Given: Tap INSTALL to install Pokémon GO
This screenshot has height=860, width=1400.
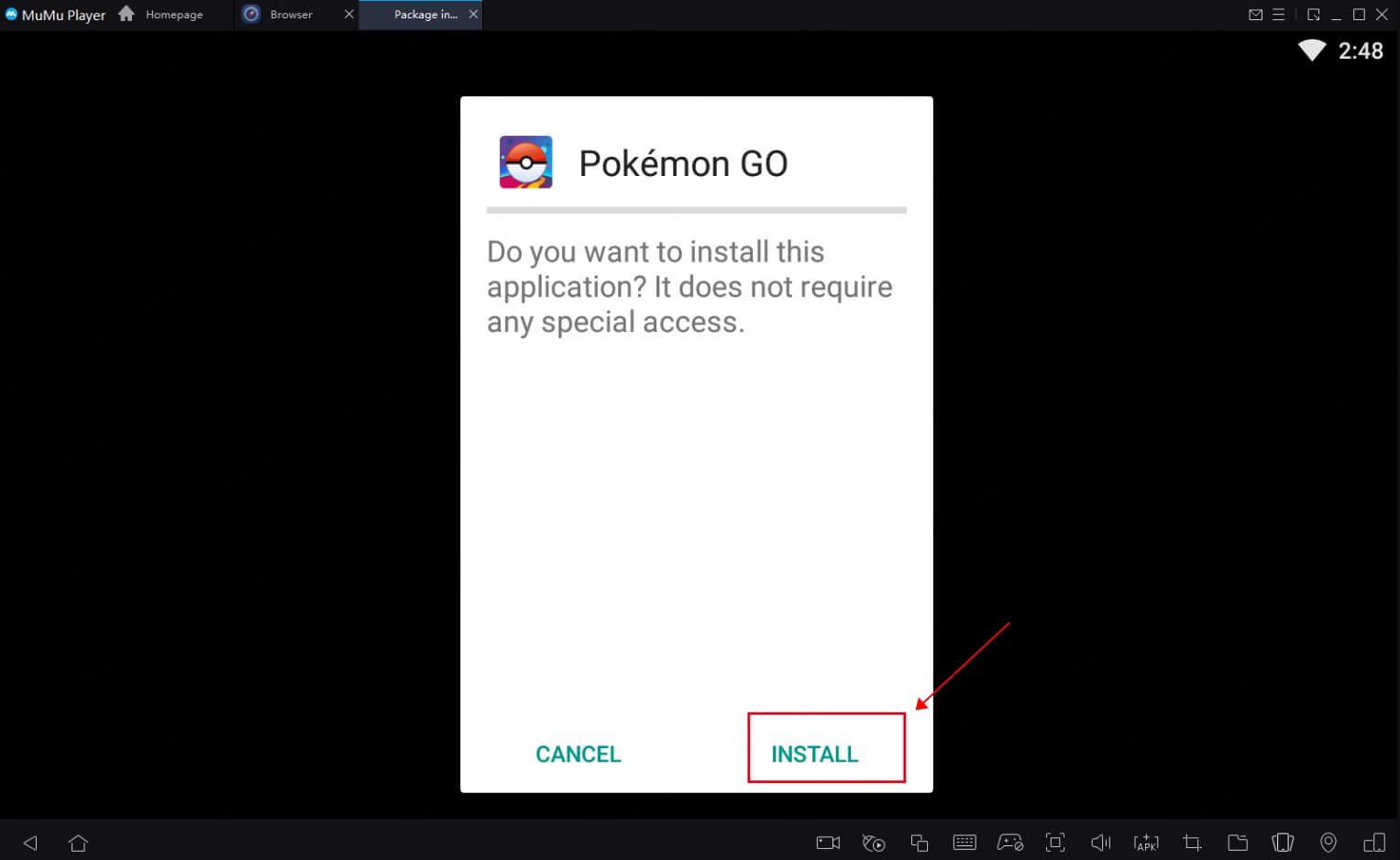Looking at the screenshot, I should tap(814, 753).
